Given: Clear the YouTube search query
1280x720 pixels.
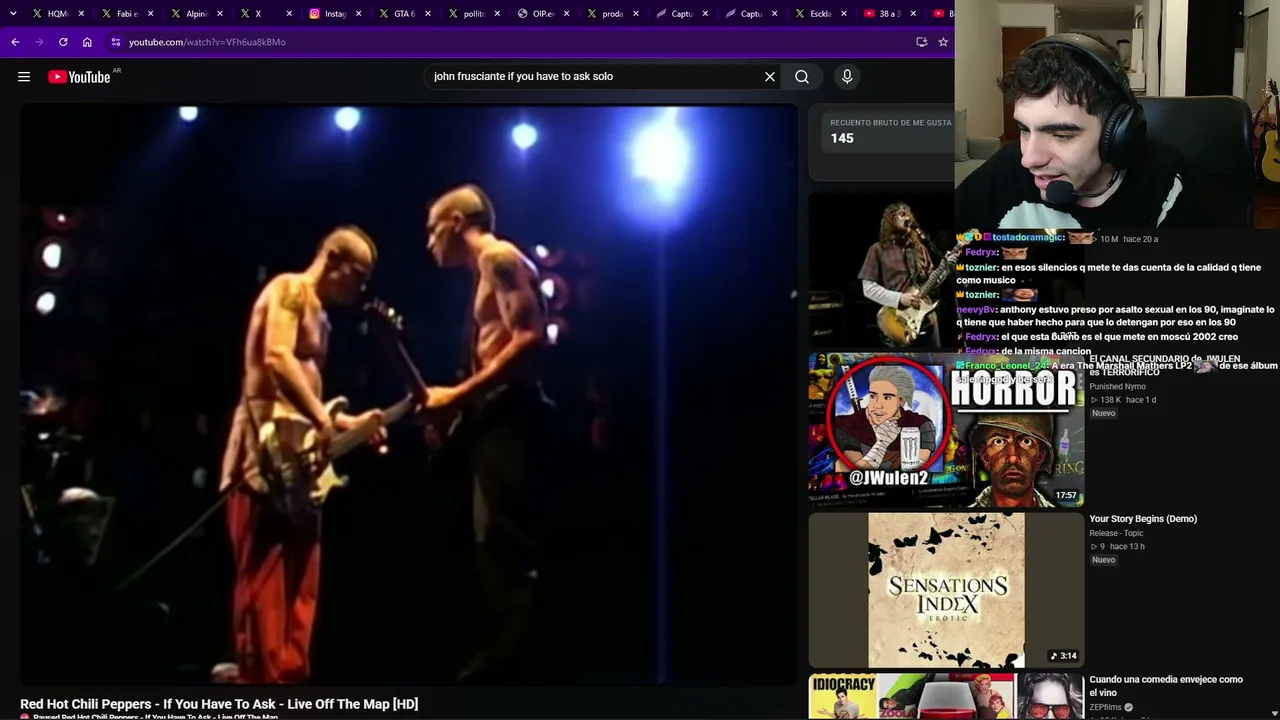Looking at the screenshot, I should coord(770,77).
